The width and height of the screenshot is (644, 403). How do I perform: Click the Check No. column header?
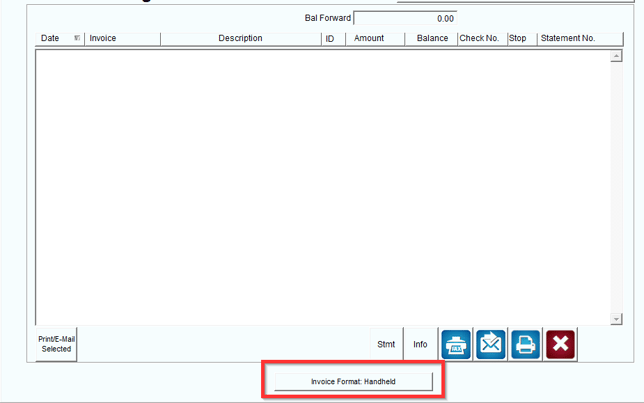point(482,39)
